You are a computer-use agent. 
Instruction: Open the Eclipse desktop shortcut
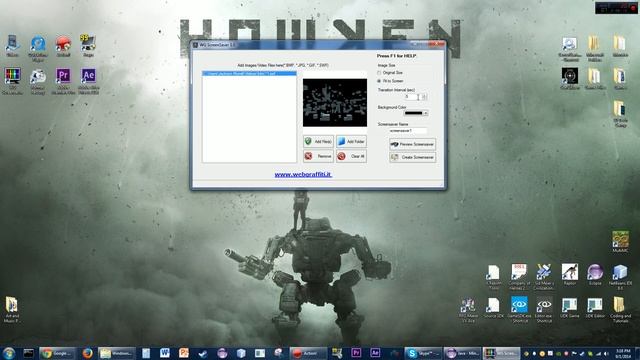click(x=595, y=275)
